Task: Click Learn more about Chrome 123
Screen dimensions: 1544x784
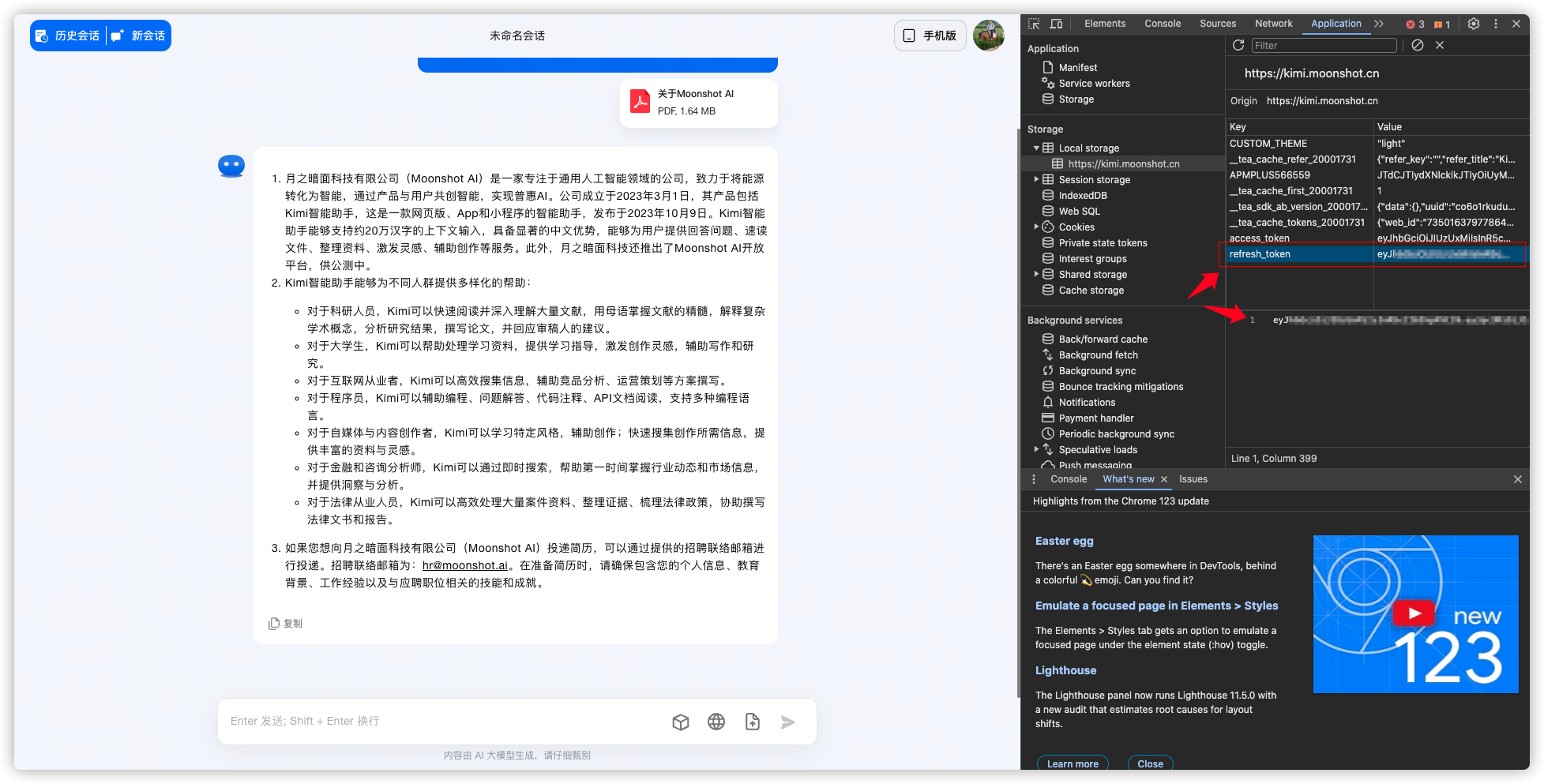Action: point(1072,763)
